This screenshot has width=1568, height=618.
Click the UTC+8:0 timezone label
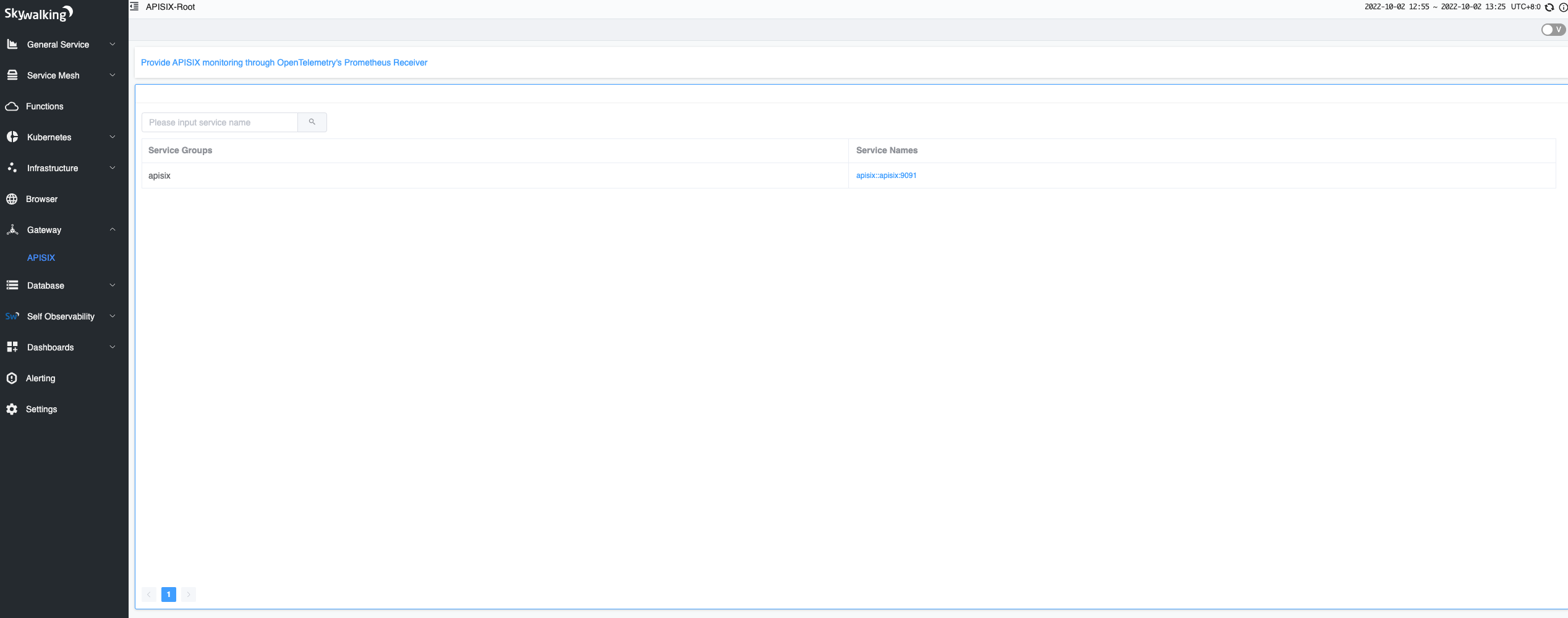pyautogui.click(x=1525, y=7)
